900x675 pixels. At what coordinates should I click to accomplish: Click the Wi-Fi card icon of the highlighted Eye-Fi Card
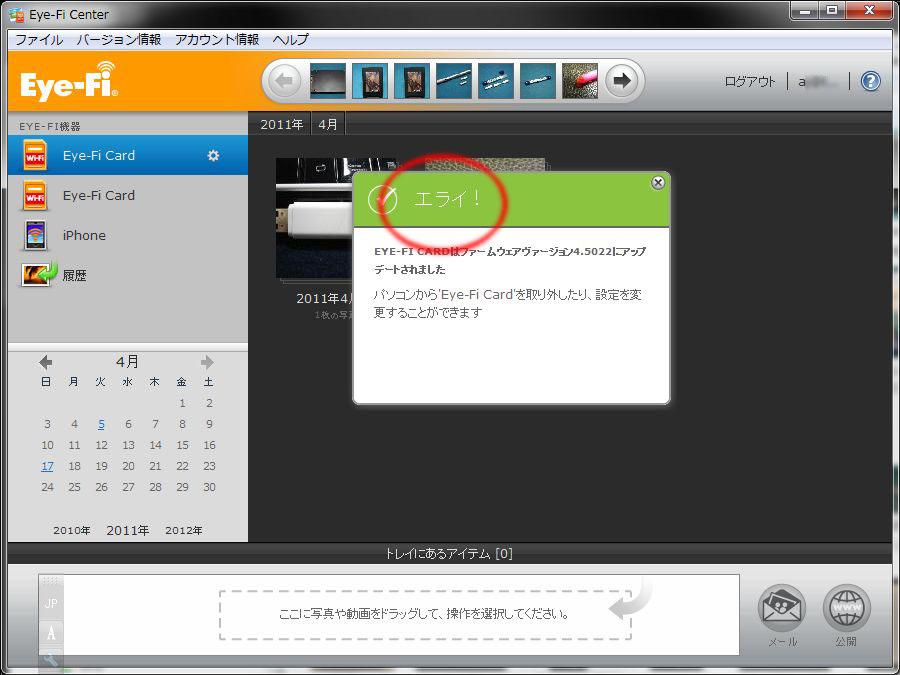click(x=35, y=156)
